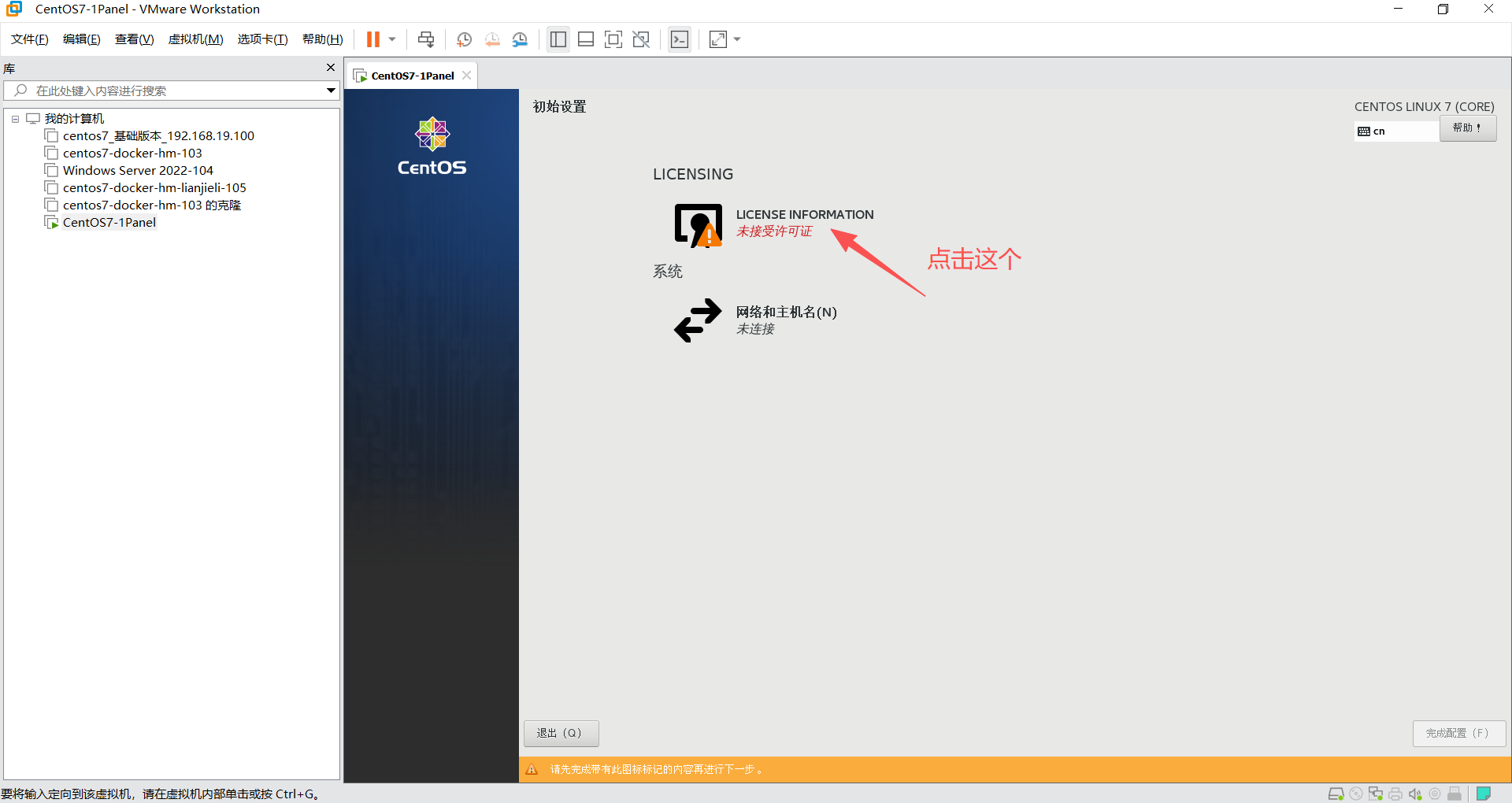The height and width of the screenshot is (803, 1512).
Task: Click the message log note icon
Action: tap(1484, 794)
